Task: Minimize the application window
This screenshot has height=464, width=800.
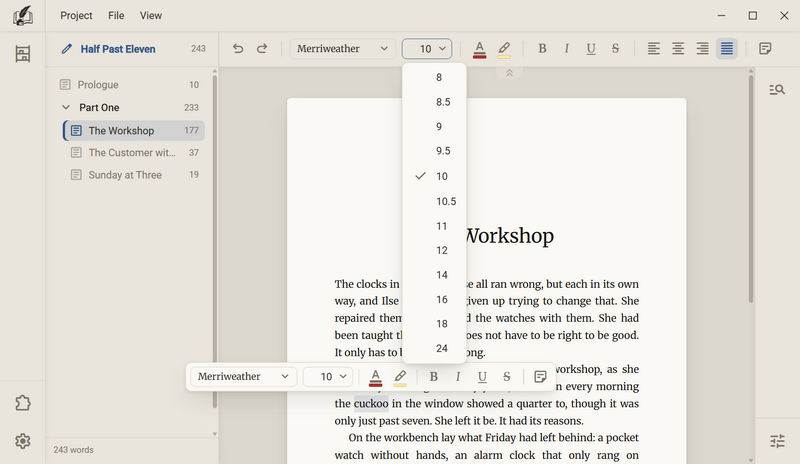Action: click(x=721, y=15)
